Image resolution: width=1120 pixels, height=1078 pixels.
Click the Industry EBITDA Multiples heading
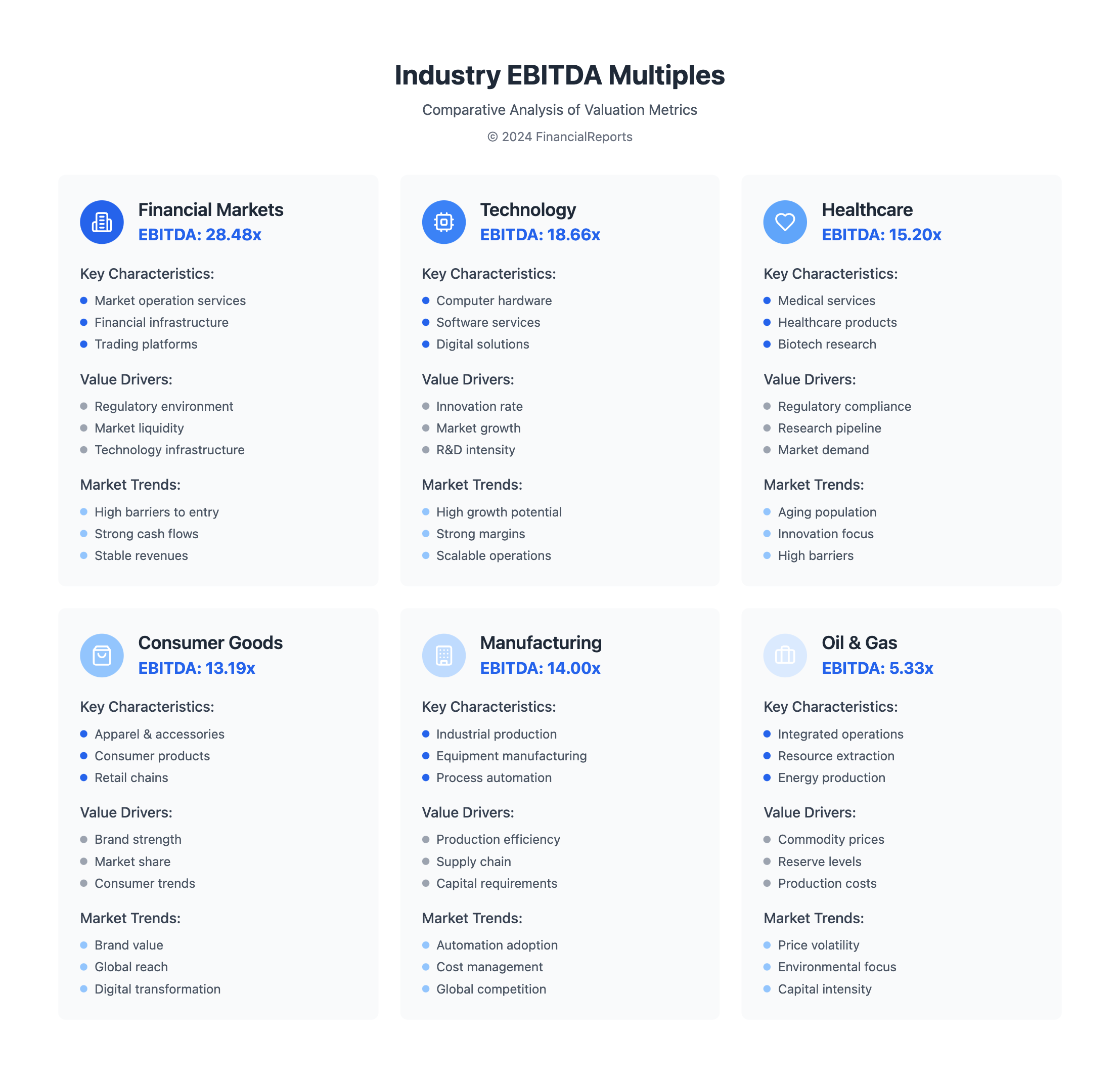(560, 75)
